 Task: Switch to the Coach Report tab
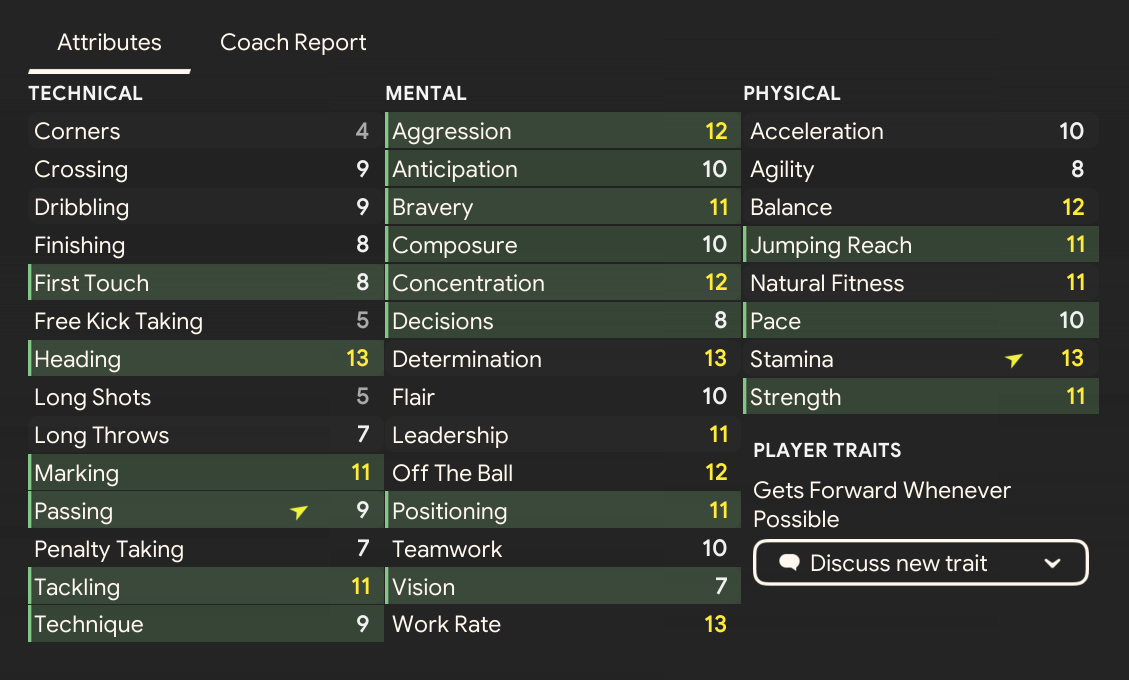tap(293, 43)
